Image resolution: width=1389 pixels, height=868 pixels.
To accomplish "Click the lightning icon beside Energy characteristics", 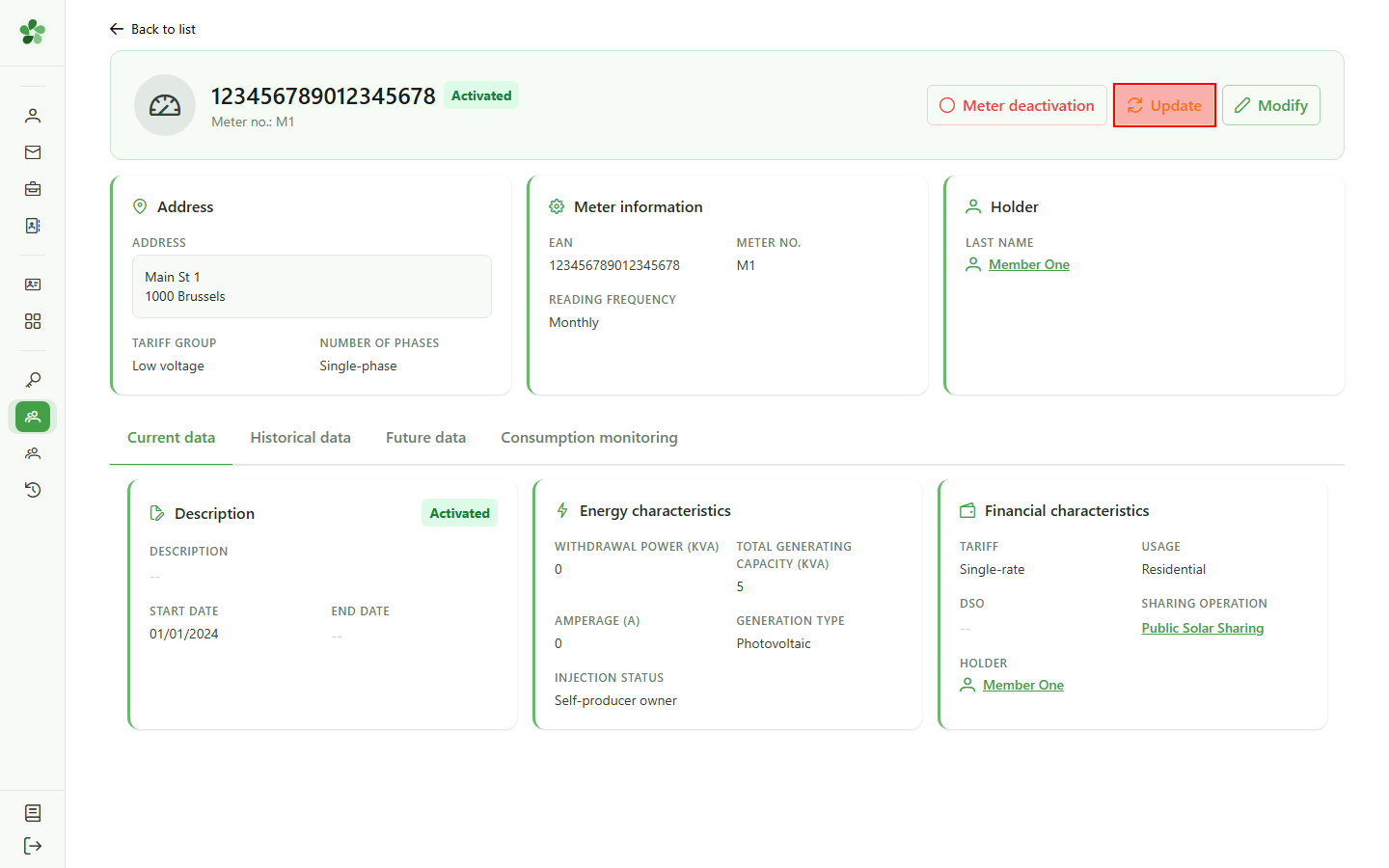I will pyautogui.click(x=562, y=510).
